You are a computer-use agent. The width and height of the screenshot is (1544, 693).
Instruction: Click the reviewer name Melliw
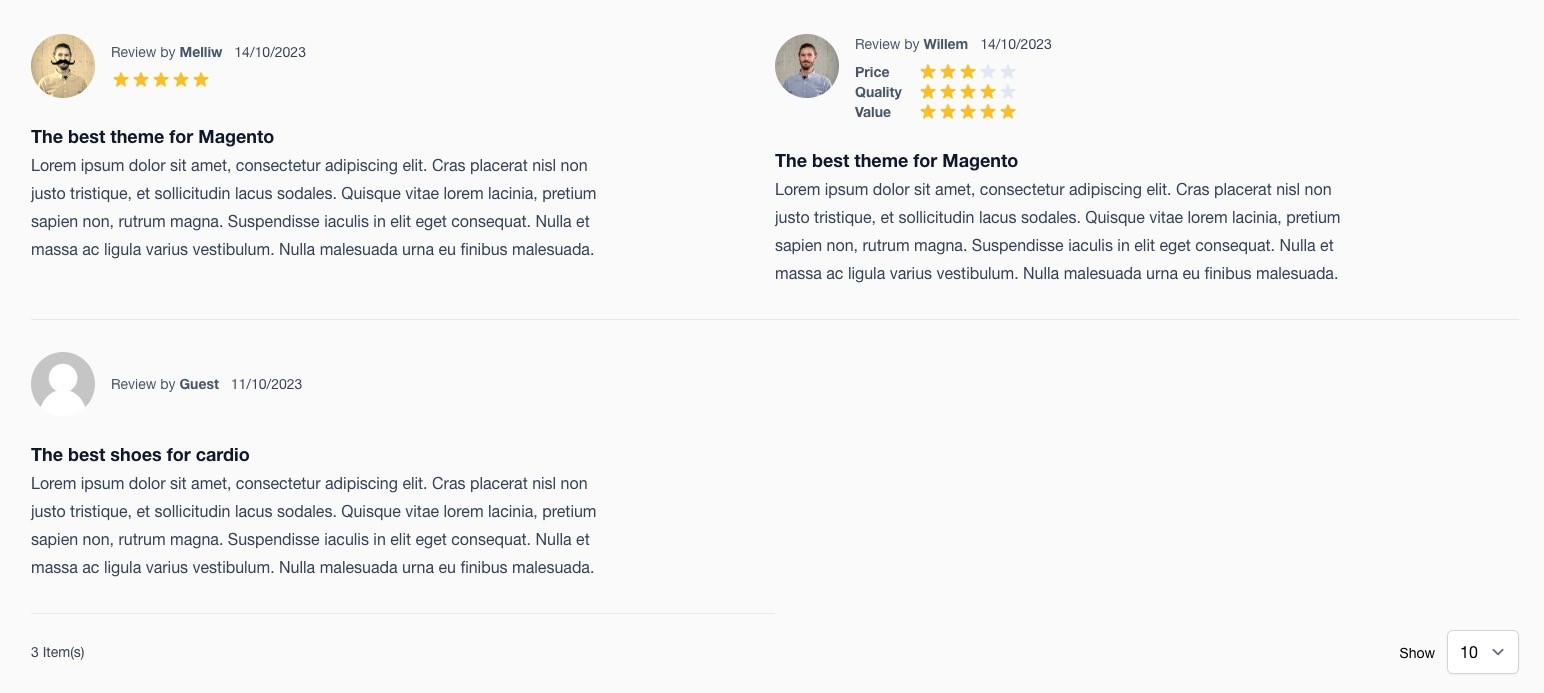coord(201,52)
